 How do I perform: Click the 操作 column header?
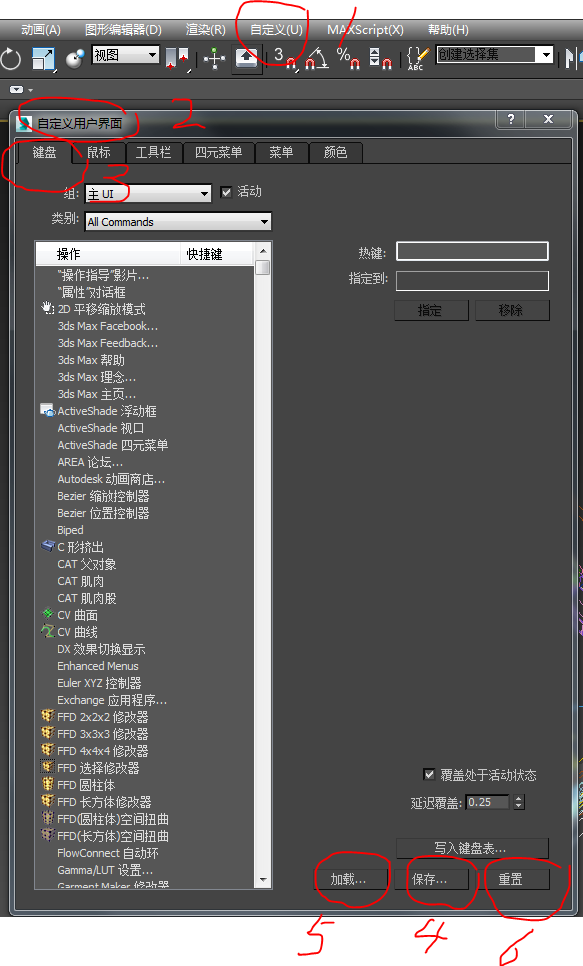point(108,254)
